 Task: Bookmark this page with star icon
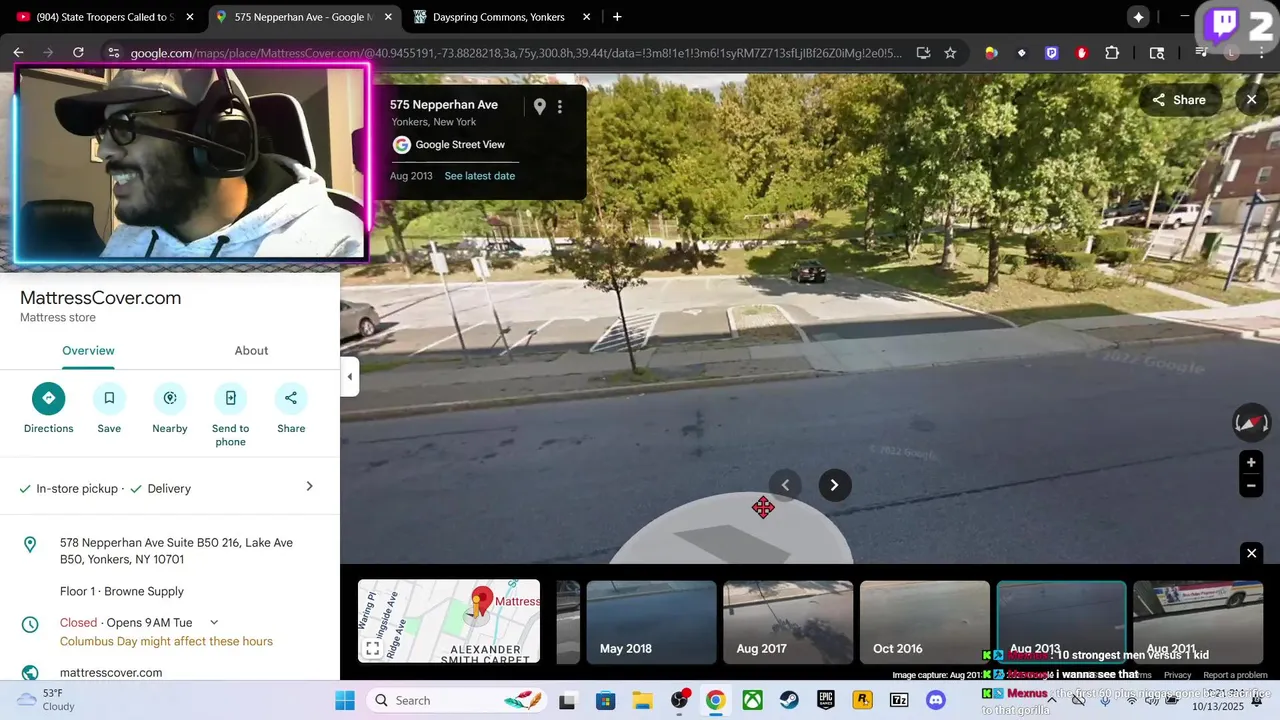(950, 53)
